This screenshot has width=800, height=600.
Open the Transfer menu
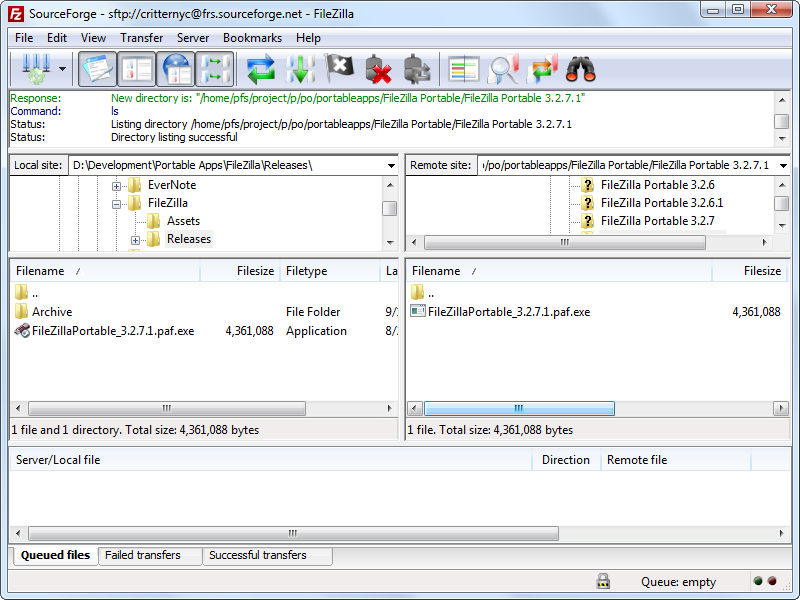coord(141,38)
